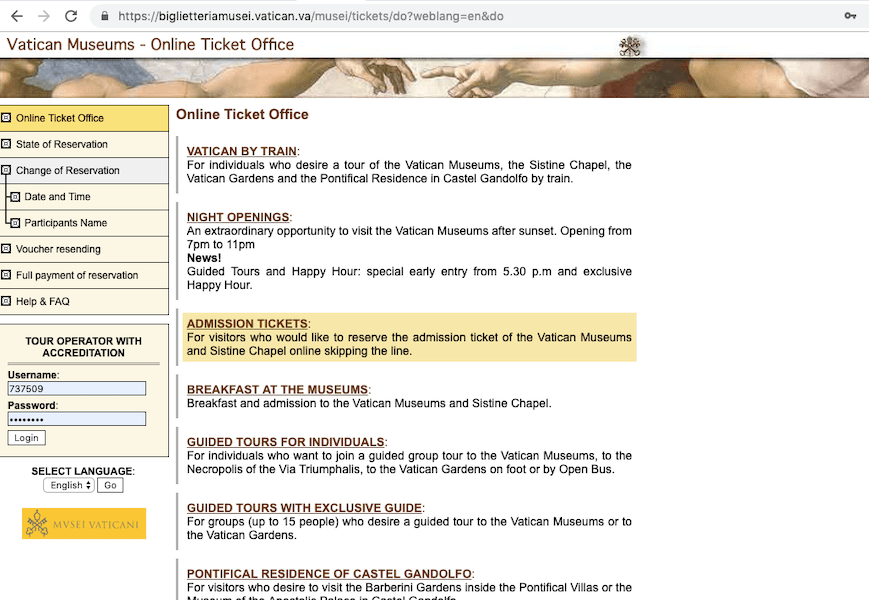This screenshot has height=600, width=869.
Task: Open the NIGHT OPENINGS link
Action: [x=238, y=217]
